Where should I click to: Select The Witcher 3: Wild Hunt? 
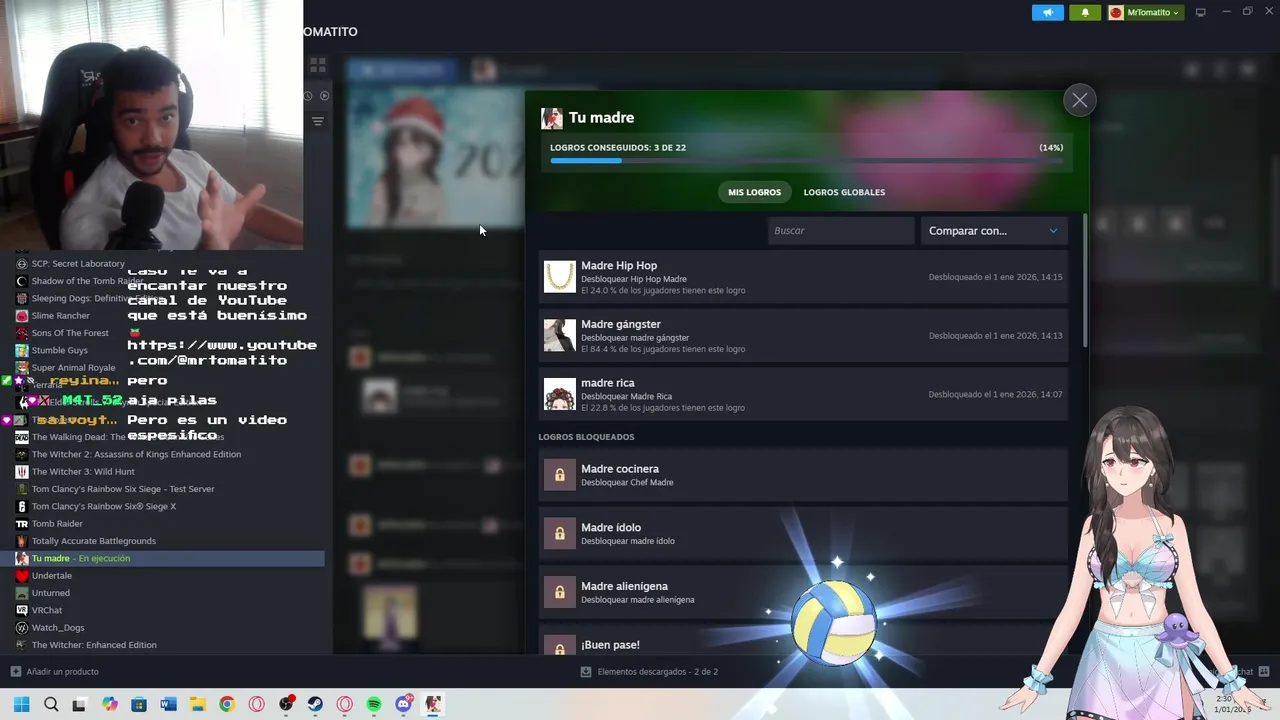point(83,472)
